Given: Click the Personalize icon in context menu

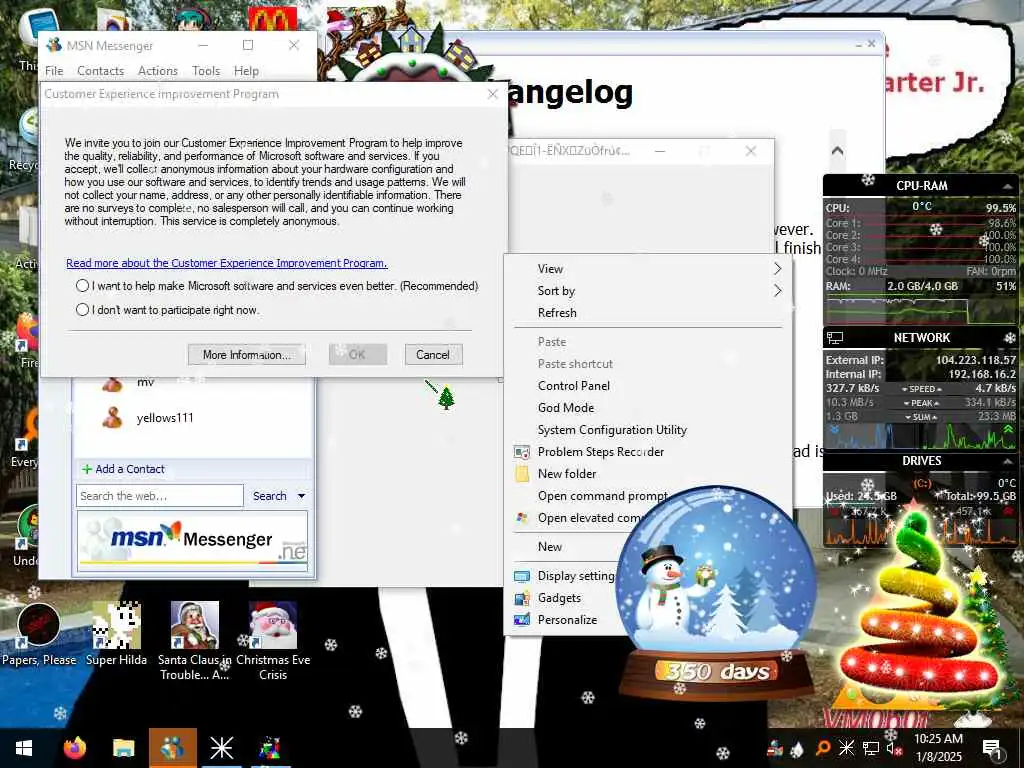Looking at the screenshot, I should pos(522,620).
